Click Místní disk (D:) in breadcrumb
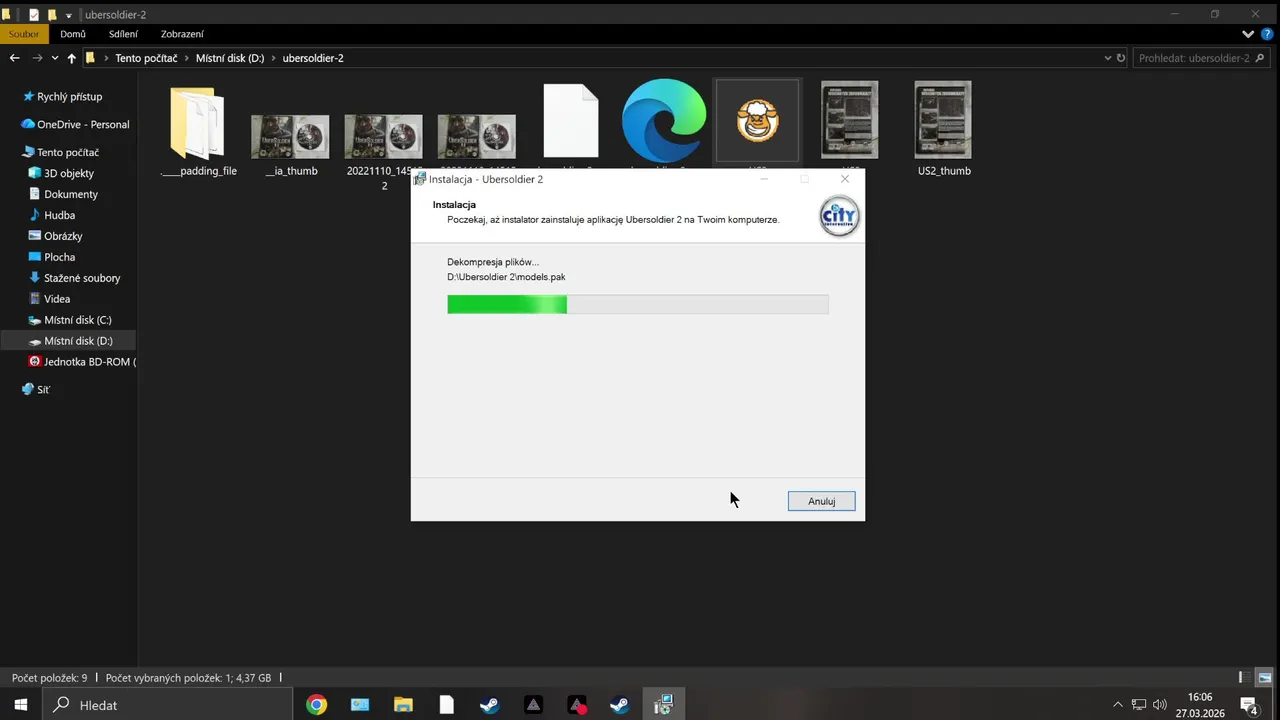Image resolution: width=1280 pixels, height=720 pixels. pos(230,58)
